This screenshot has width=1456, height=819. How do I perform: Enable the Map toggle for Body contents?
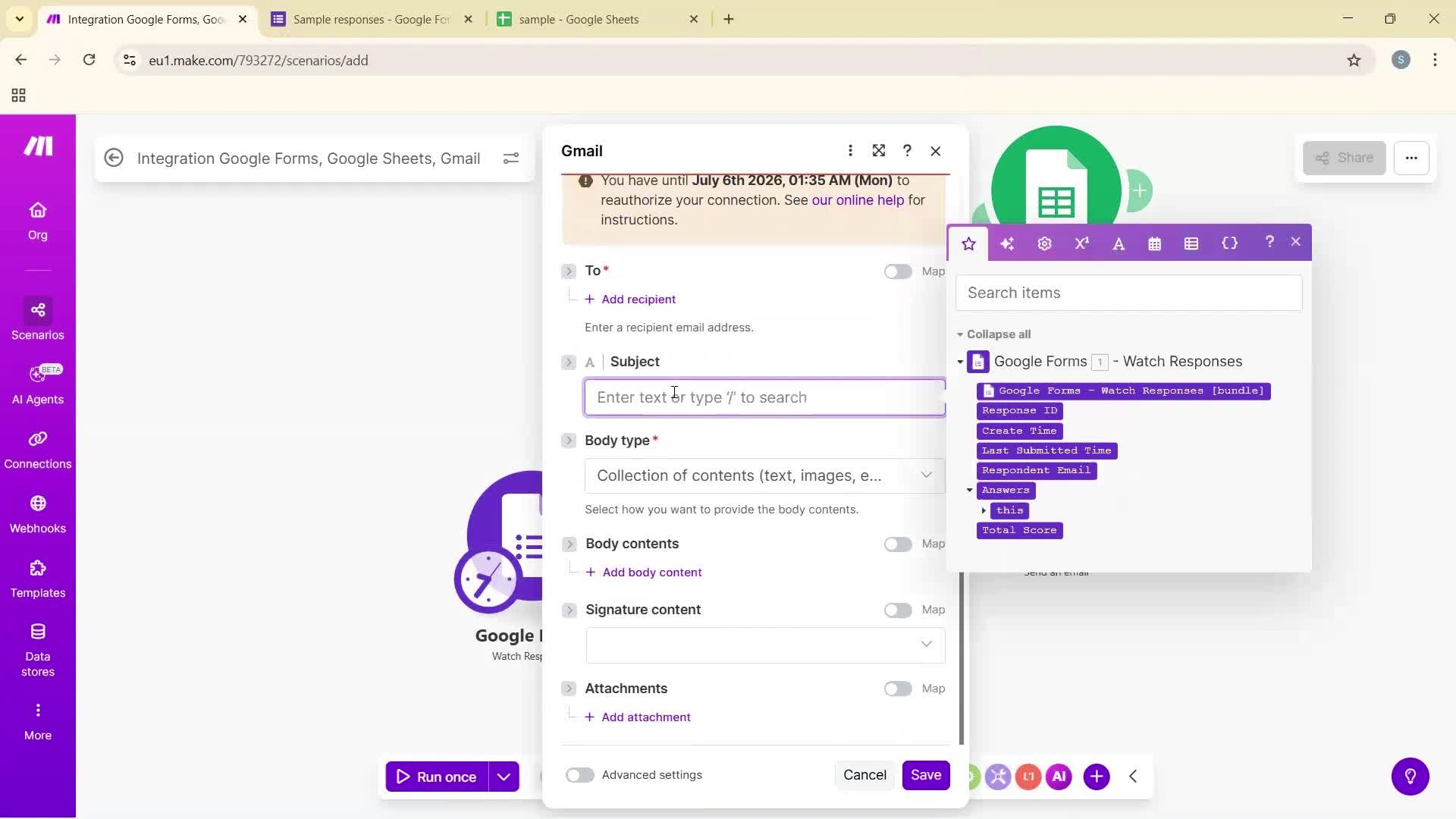[898, 544]
